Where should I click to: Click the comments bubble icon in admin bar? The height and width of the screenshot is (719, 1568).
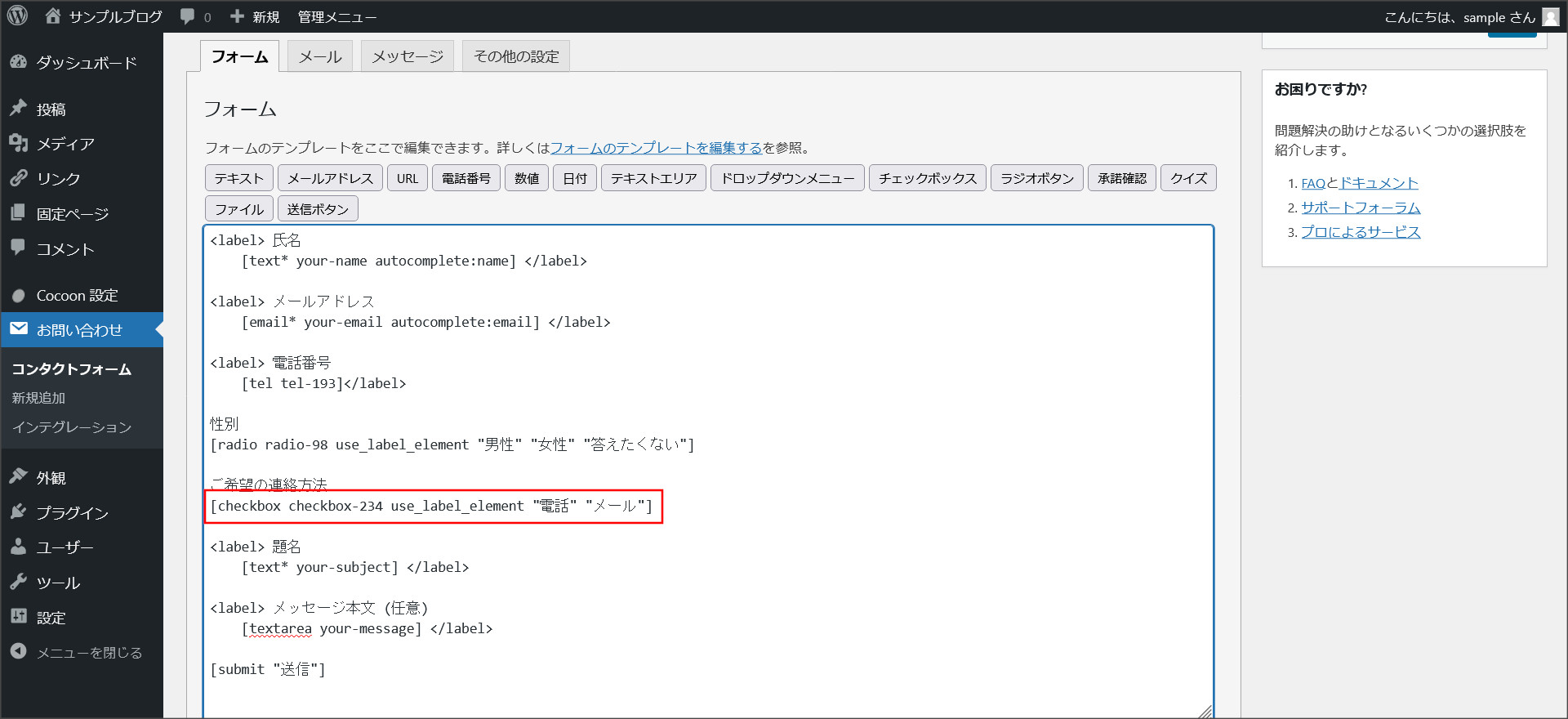click(x=188, y=16)
